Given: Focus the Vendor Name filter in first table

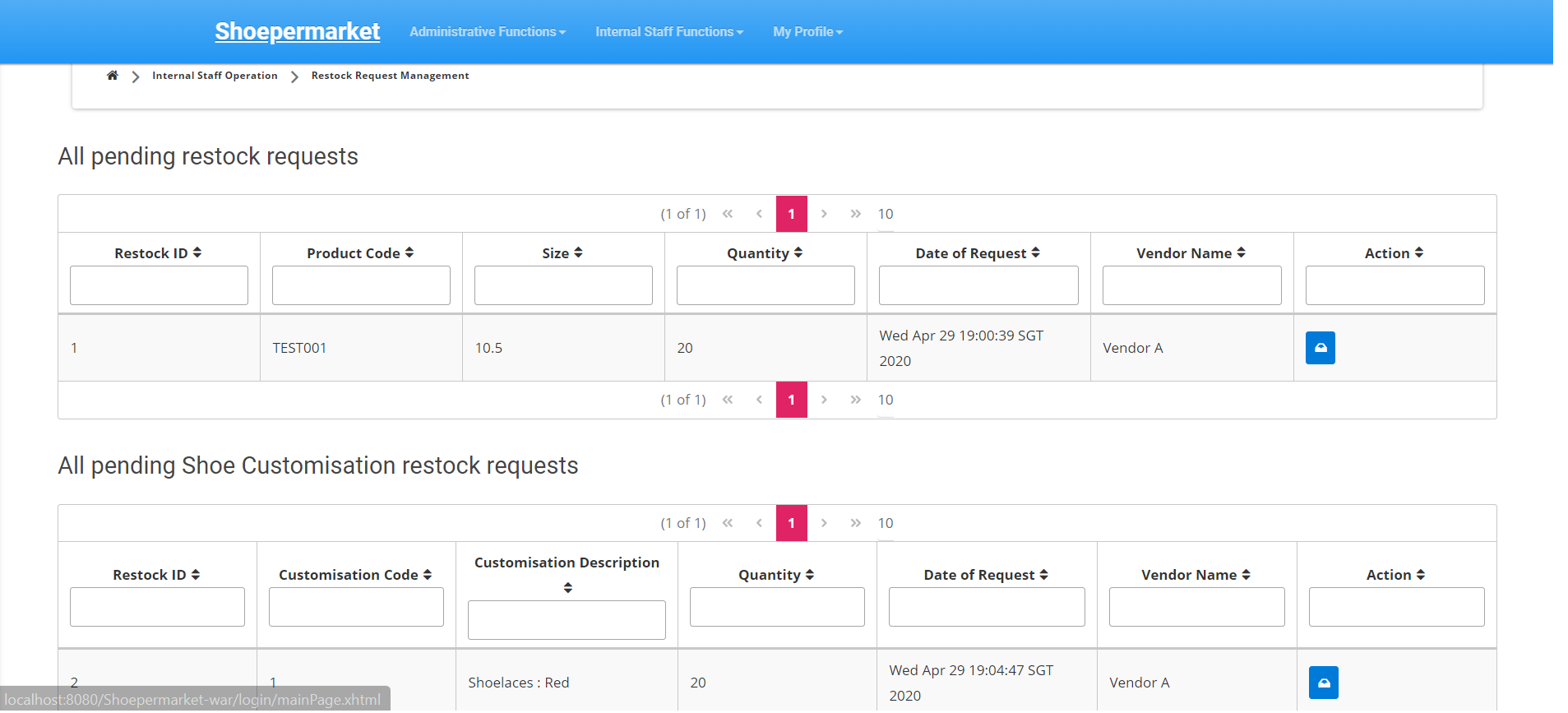Looking at the screenshot, I should click(x=1191, y=285).
